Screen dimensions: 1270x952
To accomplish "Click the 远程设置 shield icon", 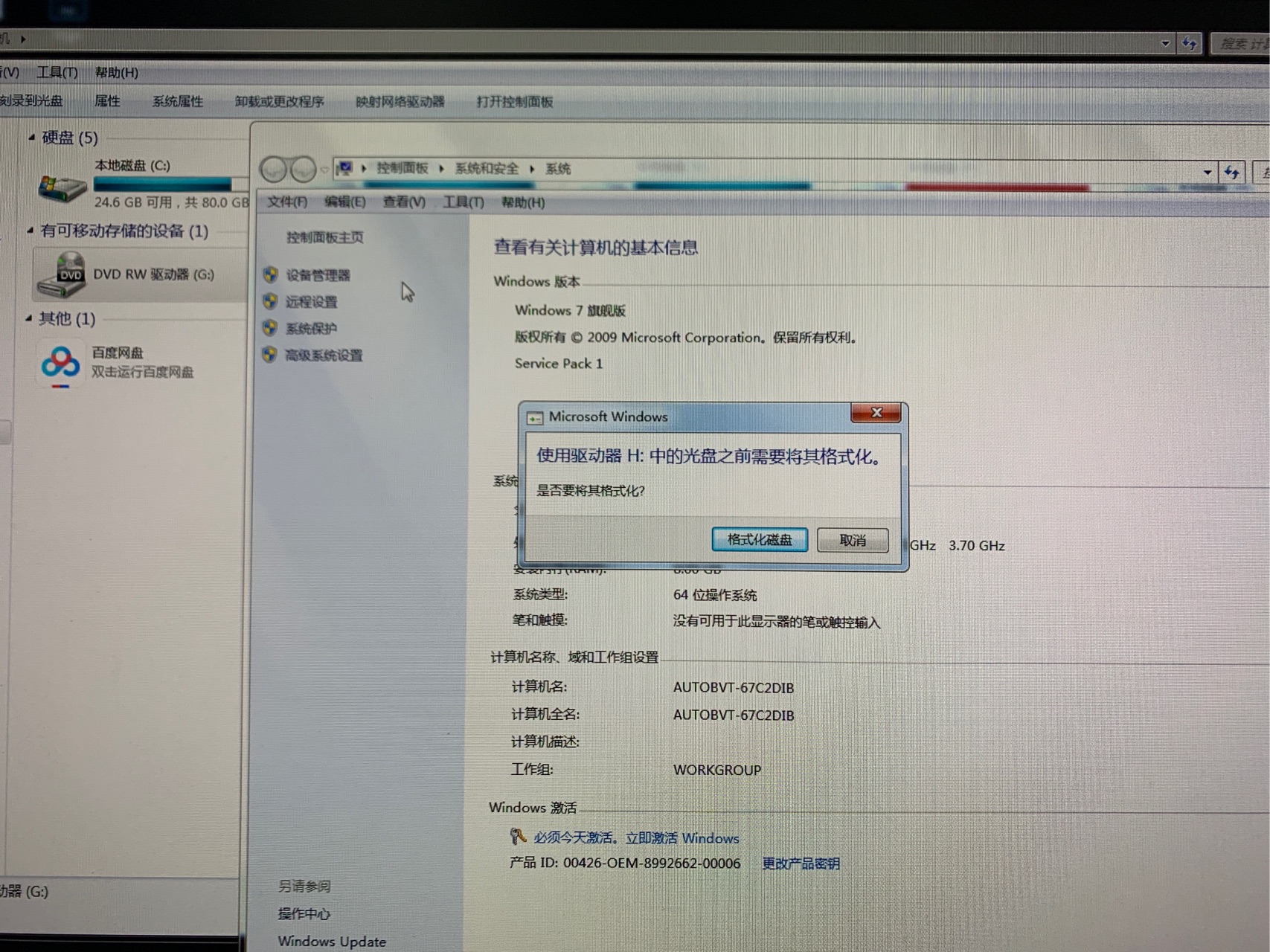I will [x=270, y=301].
